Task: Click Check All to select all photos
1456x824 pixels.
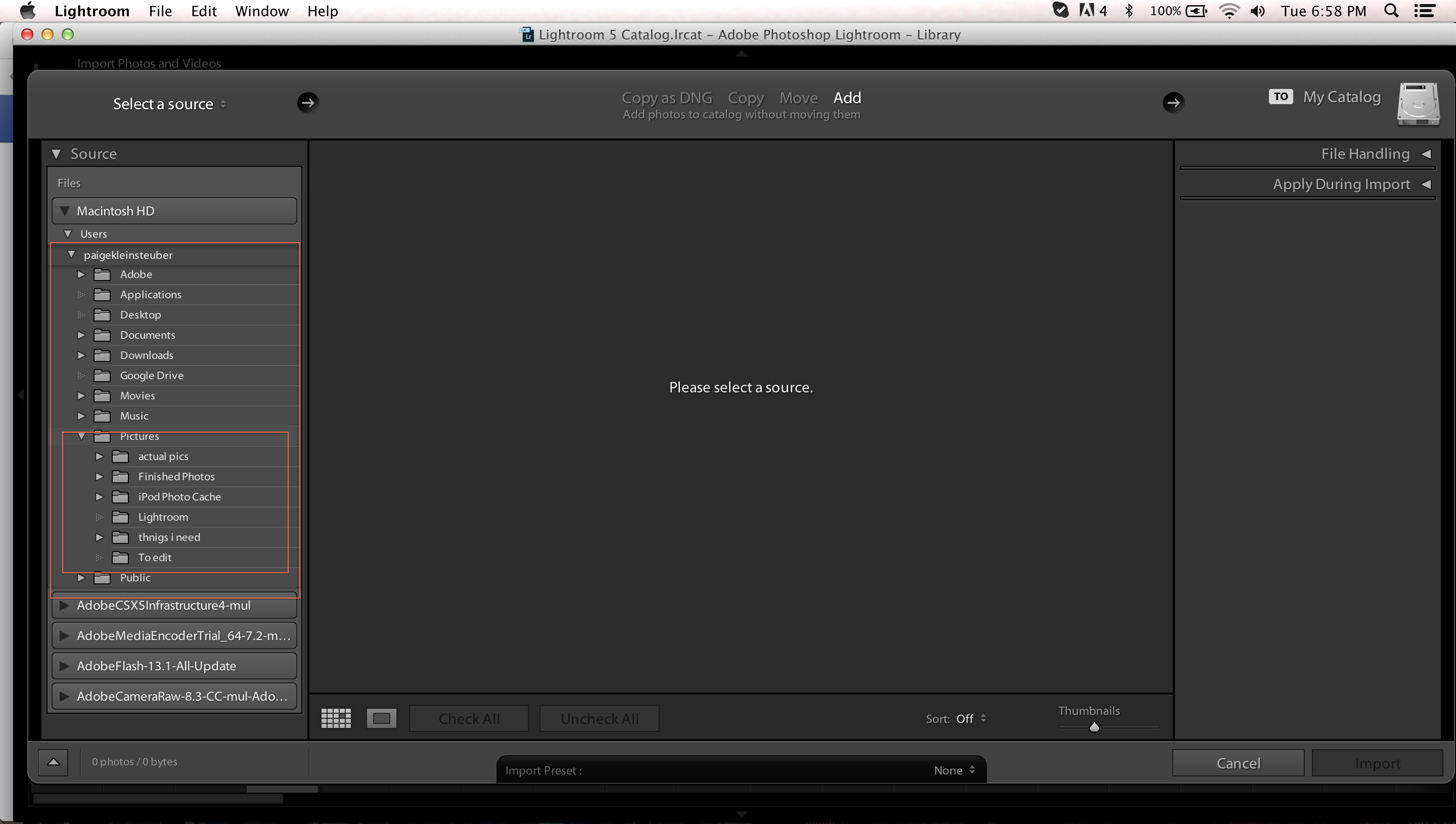Action: tap(468, 718)
